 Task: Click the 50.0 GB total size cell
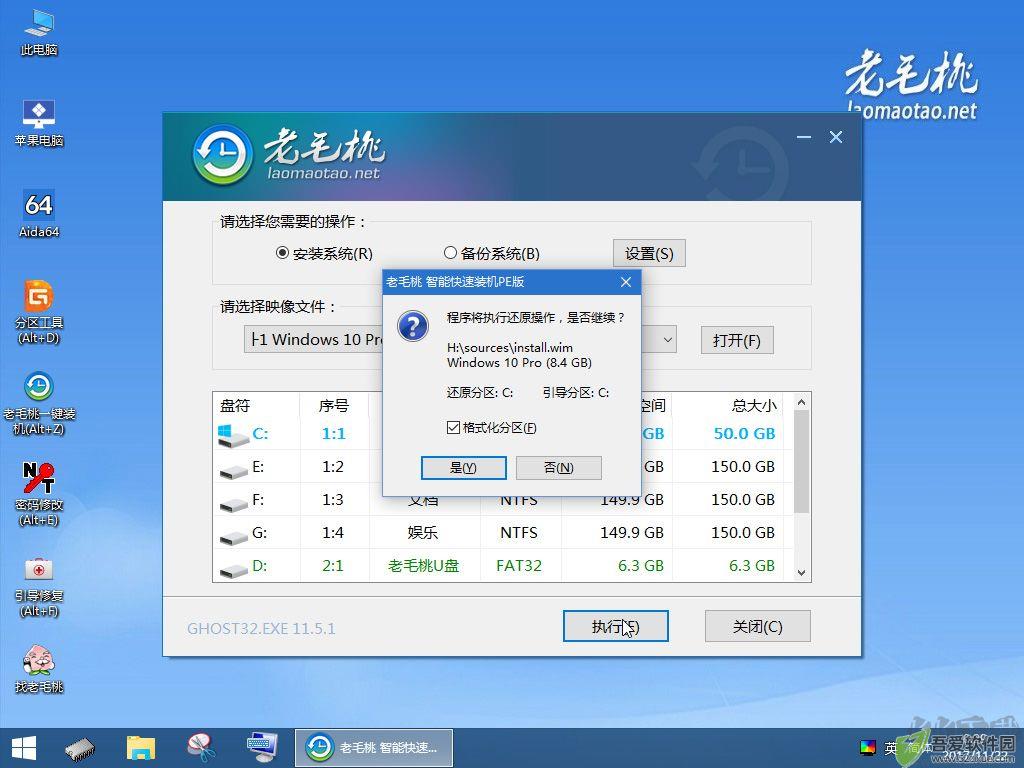point(744,434)
